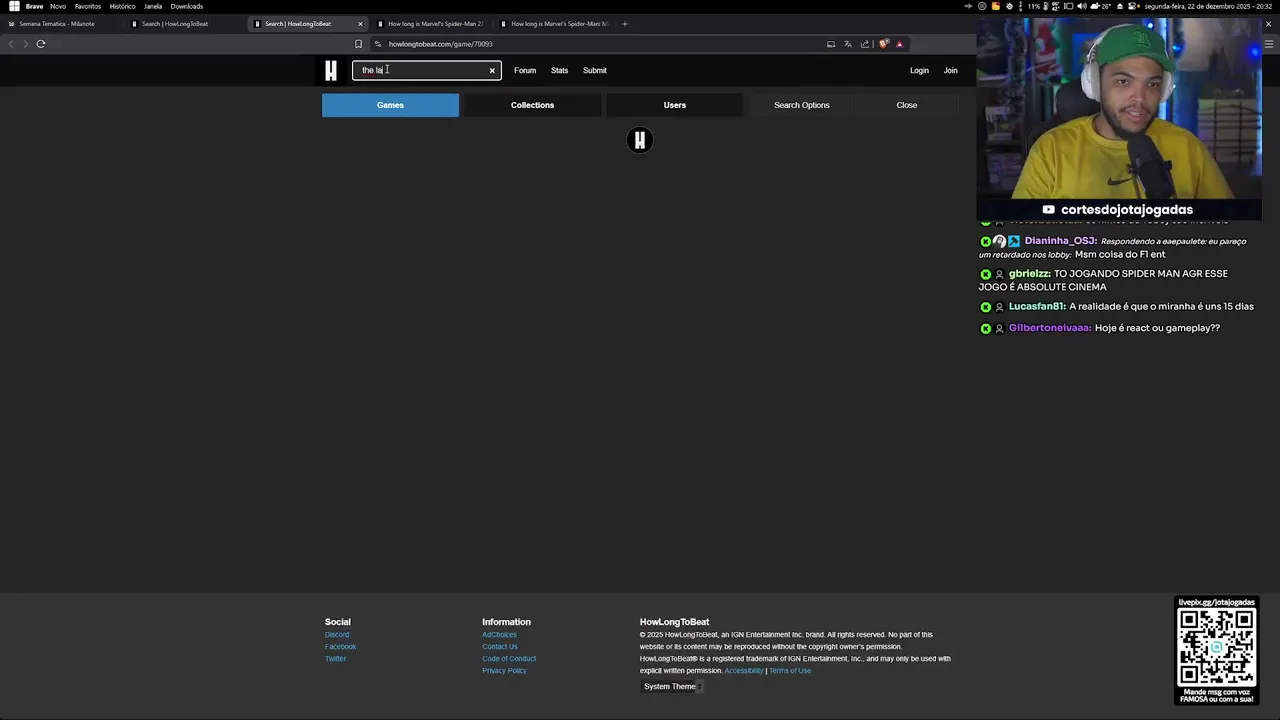Click username Dianinha_OSJ in chat
The width and height of the screenshot is (1280, 720).
(x=1061, y=241)
